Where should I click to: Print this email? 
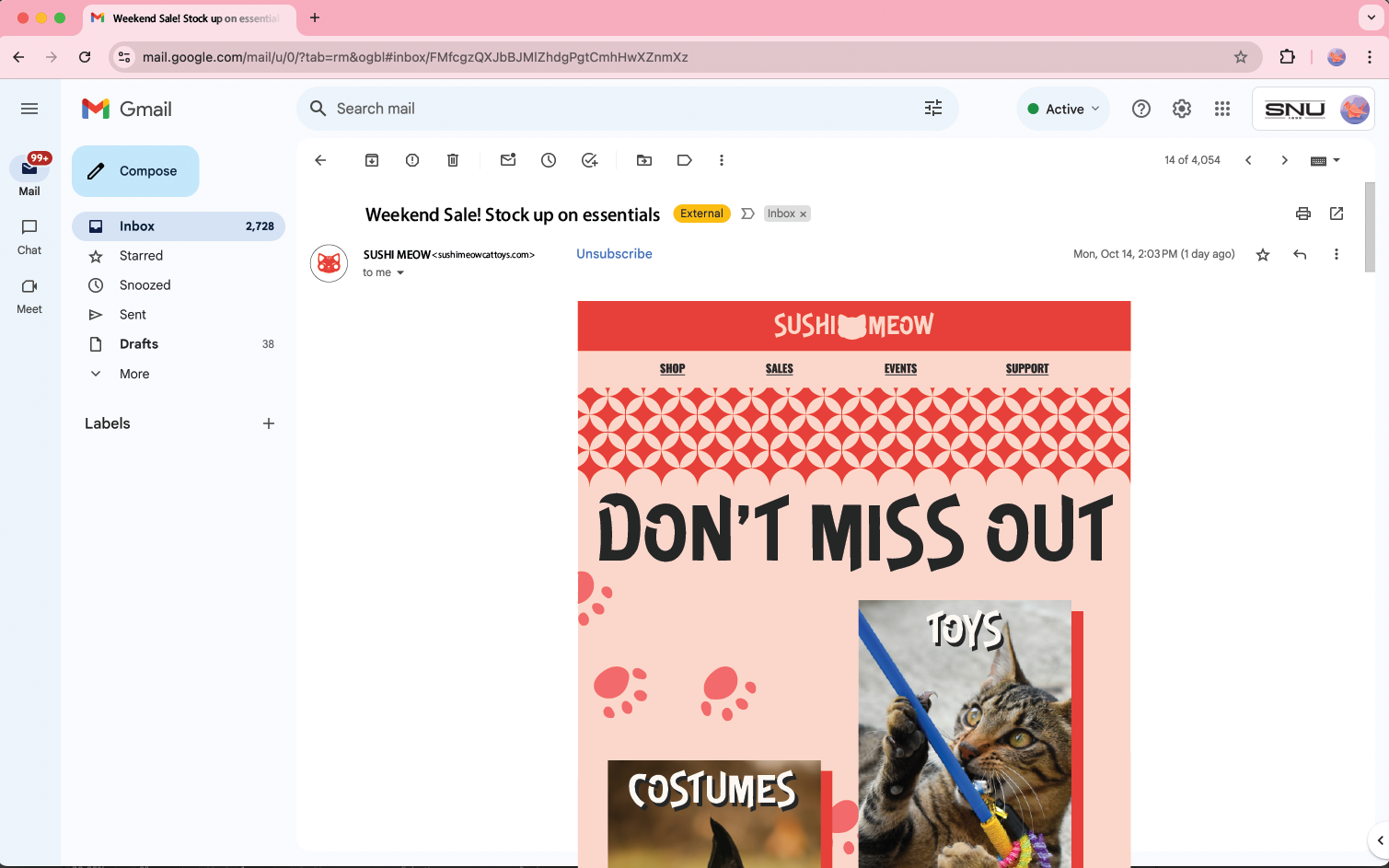pos(1303,214)
